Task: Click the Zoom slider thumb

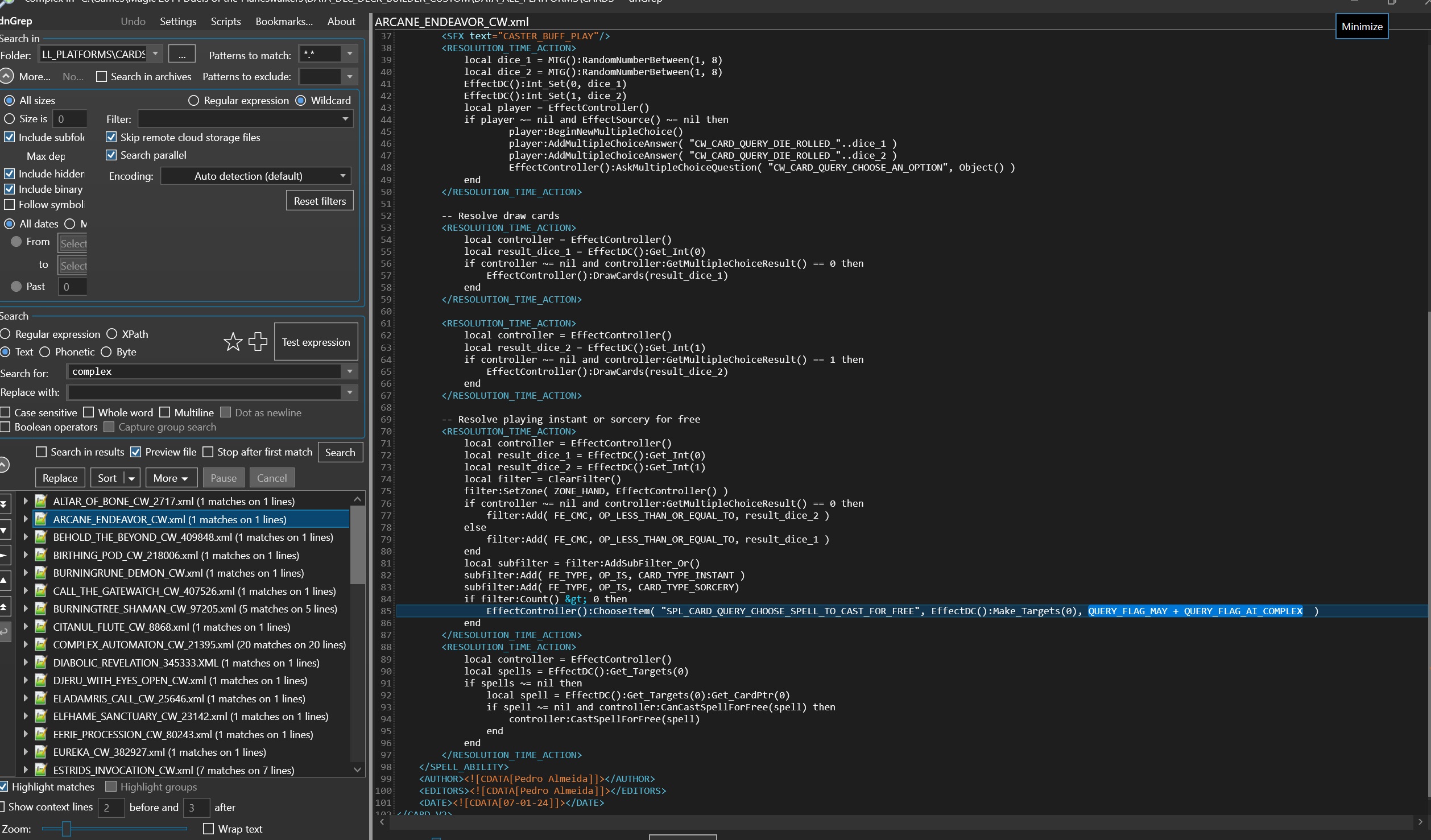Action: pos(67,829)
